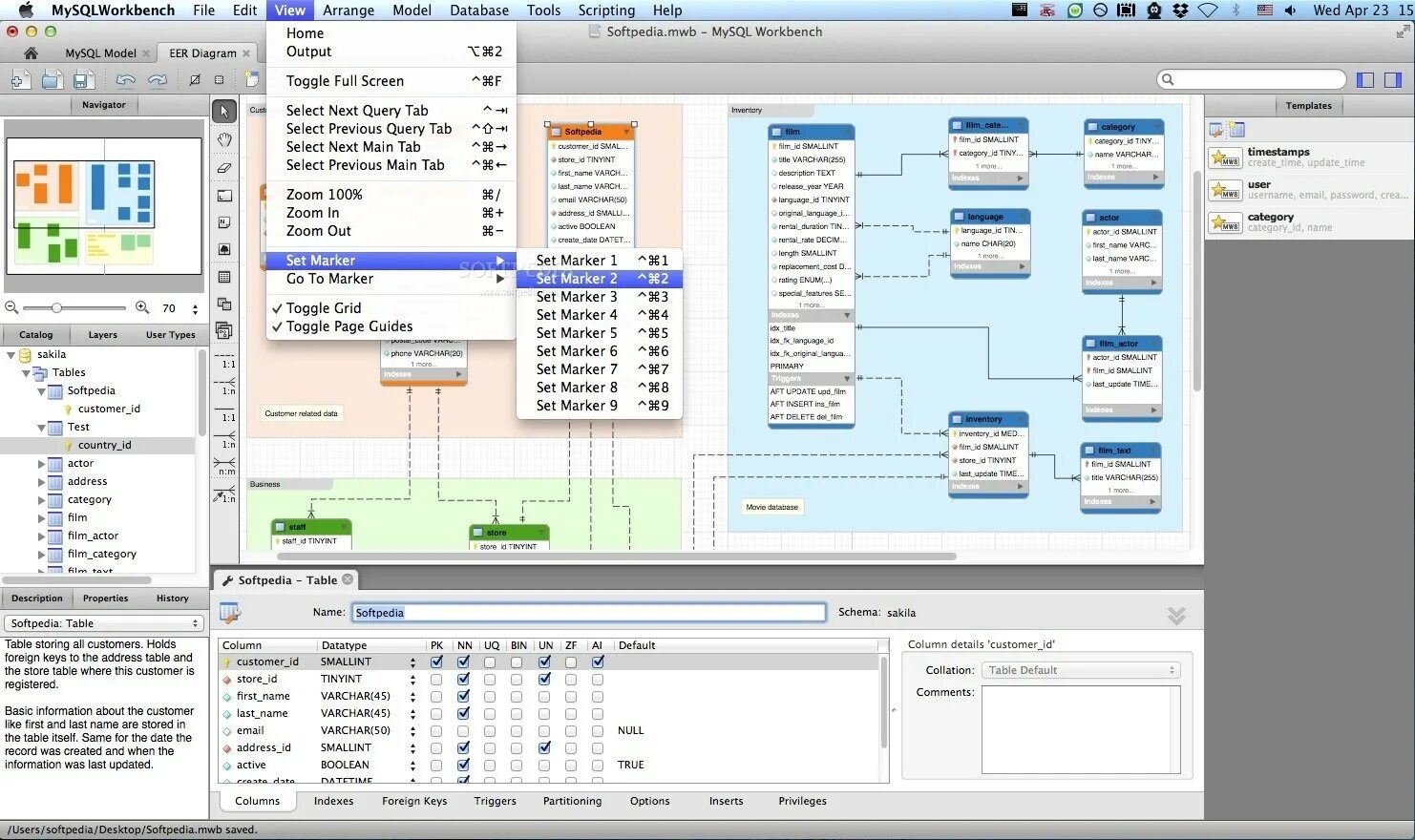The image size is (1415, 840).
Task: Select the image placement tool
Action: point(224,249)
